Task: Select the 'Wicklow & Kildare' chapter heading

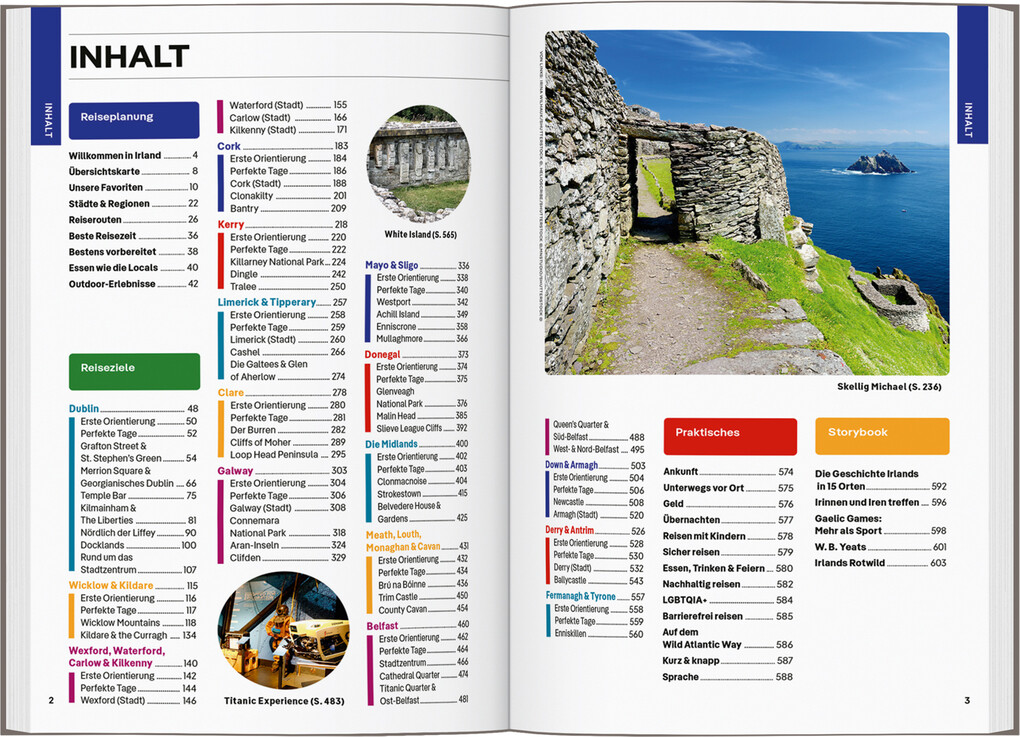Action: click(x=133, y=585)
